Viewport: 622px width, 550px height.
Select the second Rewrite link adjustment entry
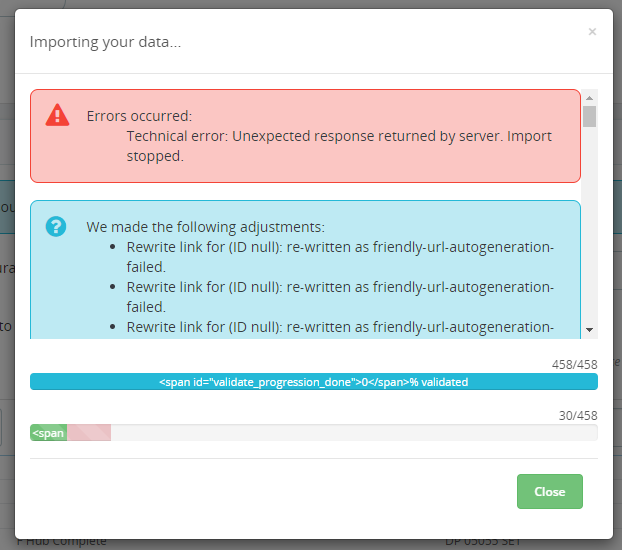coord(340,297)
